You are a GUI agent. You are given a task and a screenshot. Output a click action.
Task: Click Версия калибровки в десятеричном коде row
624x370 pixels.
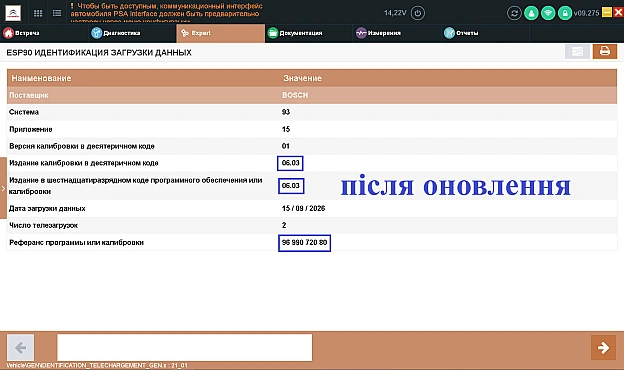[x=312, y=146]
